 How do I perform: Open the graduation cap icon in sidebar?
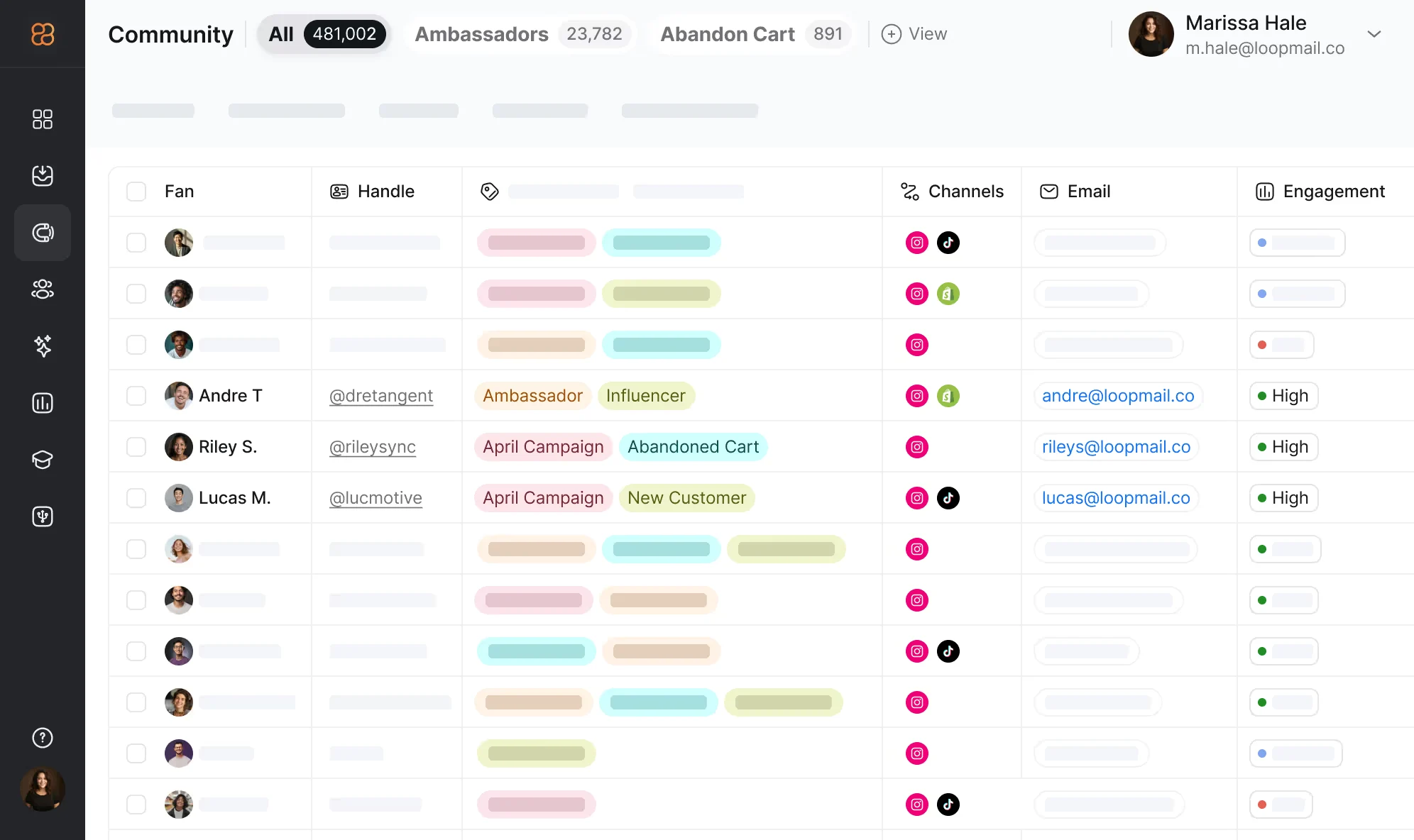[x=43, y=460]
